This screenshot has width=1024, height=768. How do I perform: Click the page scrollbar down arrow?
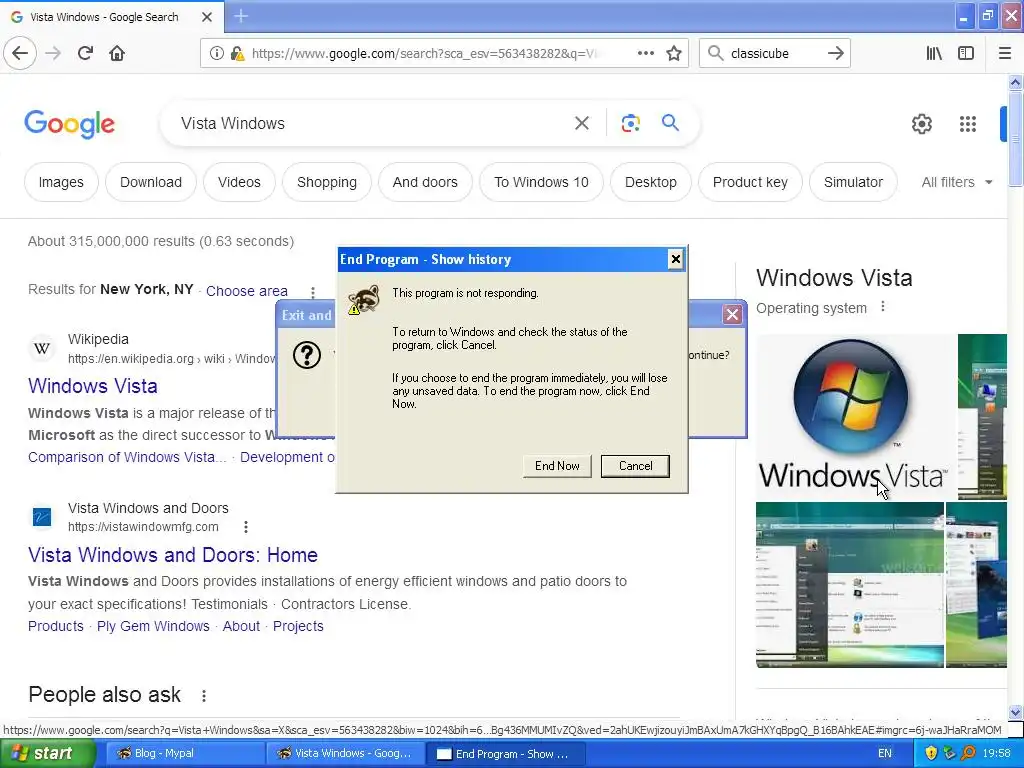point(1015,712)
